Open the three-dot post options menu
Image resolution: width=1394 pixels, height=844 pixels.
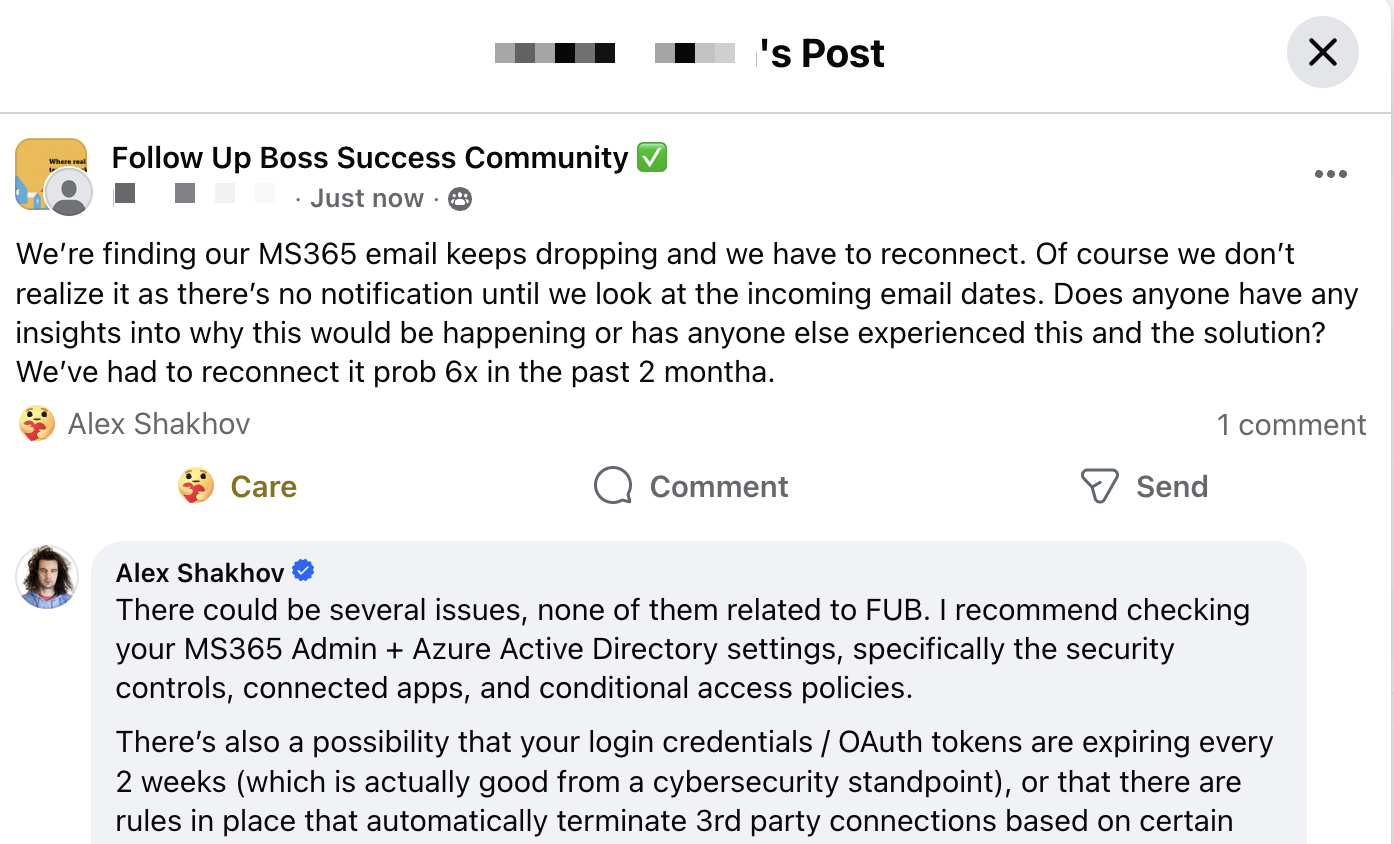[1331, 173]
